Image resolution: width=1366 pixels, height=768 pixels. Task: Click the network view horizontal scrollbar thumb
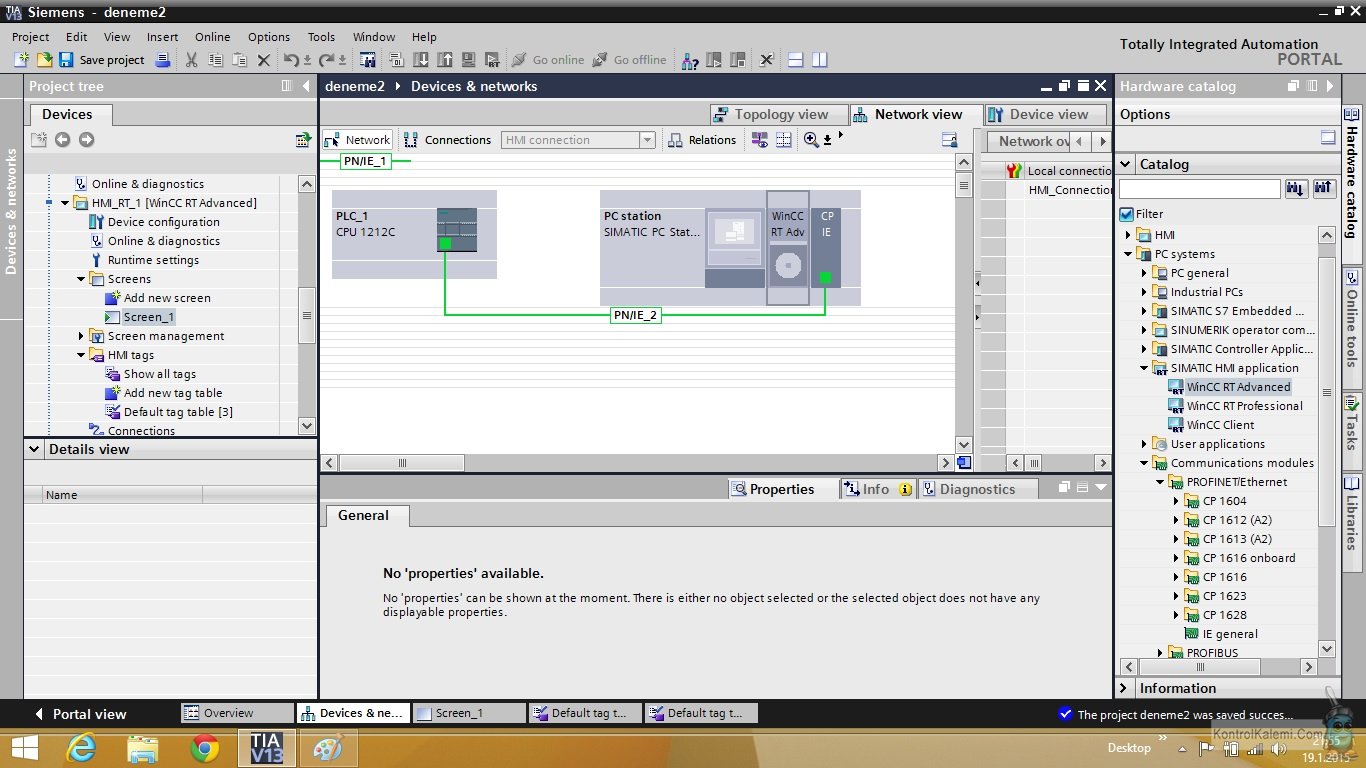(x=403, y=463)
